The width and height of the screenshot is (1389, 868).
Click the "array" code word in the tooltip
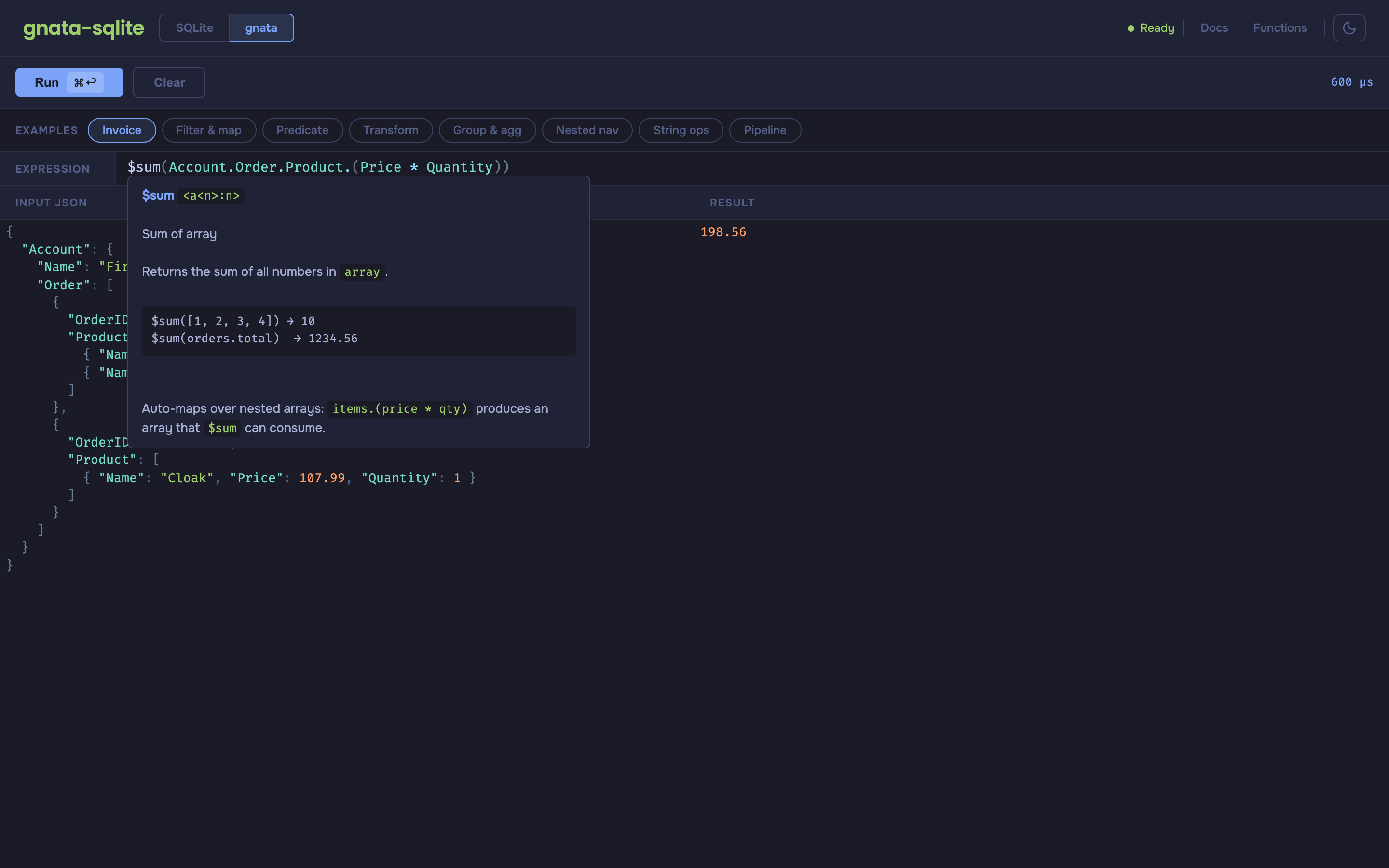point(362,272)
